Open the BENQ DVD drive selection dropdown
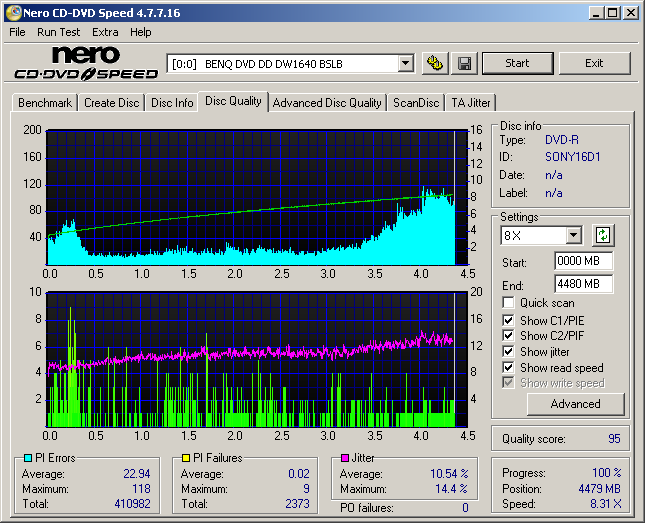This screenshot has width=645, height=523. click(x=405, y=63)
